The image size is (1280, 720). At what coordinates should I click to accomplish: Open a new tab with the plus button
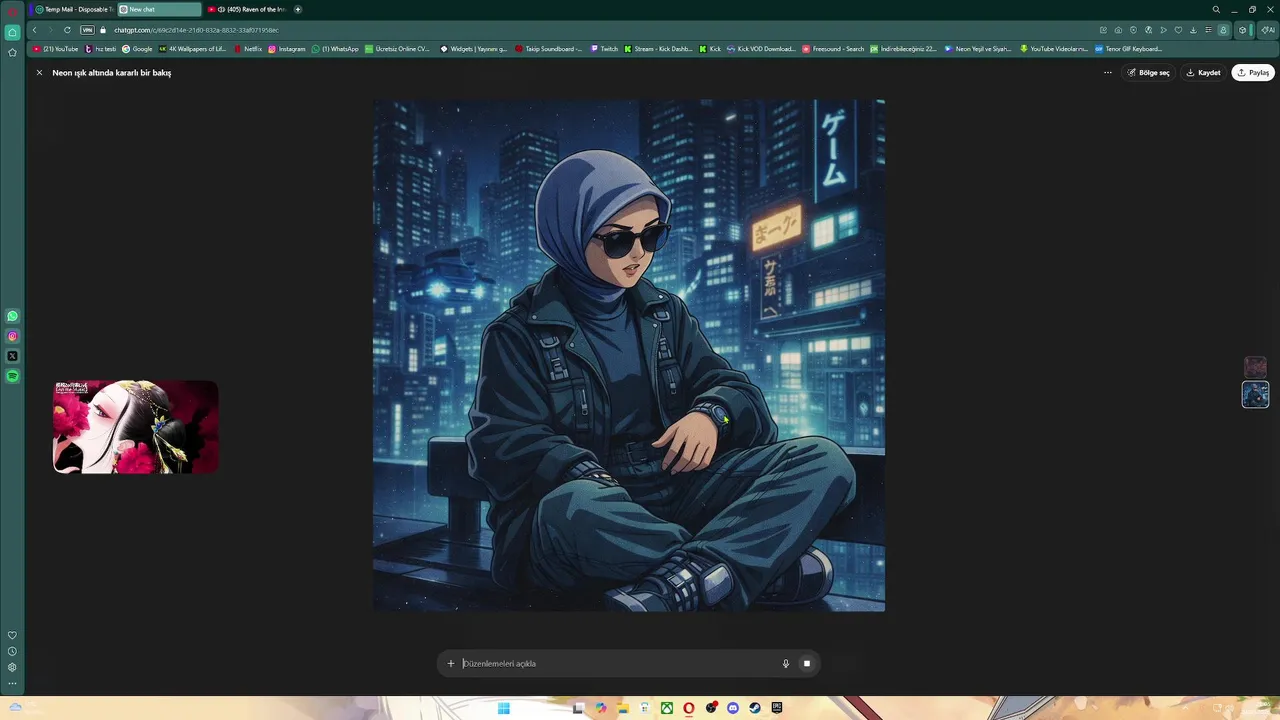click(298, 9)
